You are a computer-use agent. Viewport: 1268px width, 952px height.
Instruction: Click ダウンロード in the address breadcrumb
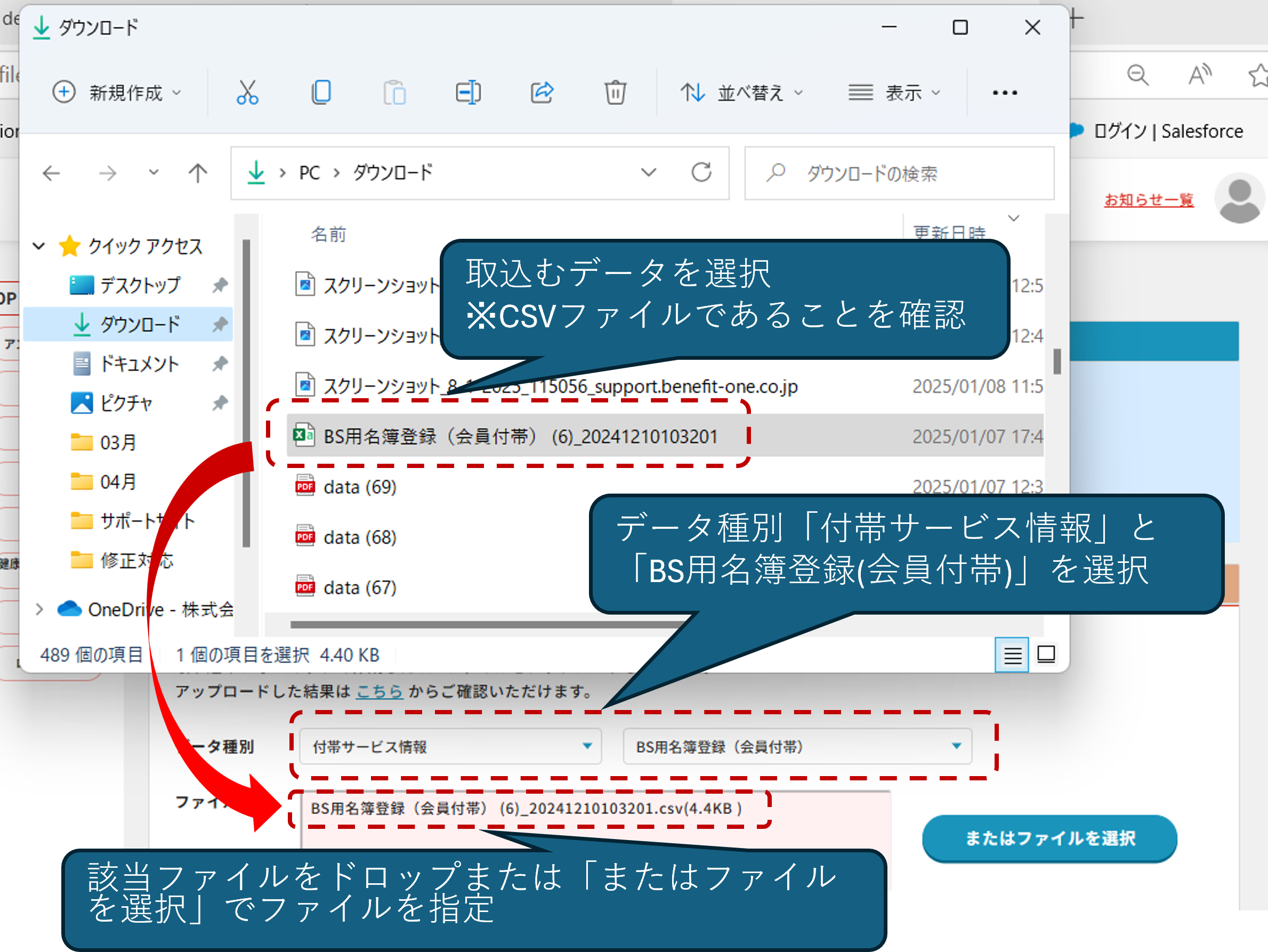393,173
